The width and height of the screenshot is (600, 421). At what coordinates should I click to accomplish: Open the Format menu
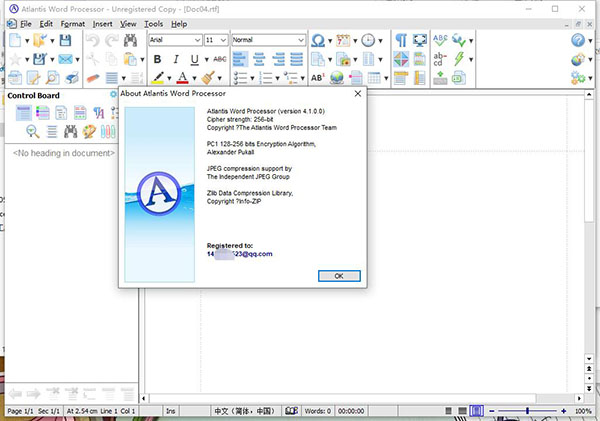(73, 24)
